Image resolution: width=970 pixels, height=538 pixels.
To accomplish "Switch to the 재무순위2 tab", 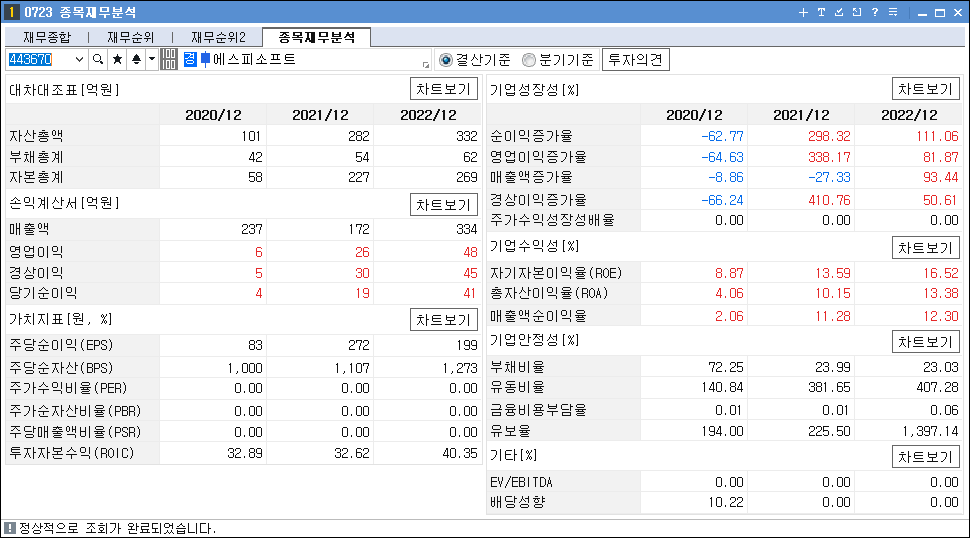I will click(218, 38).
